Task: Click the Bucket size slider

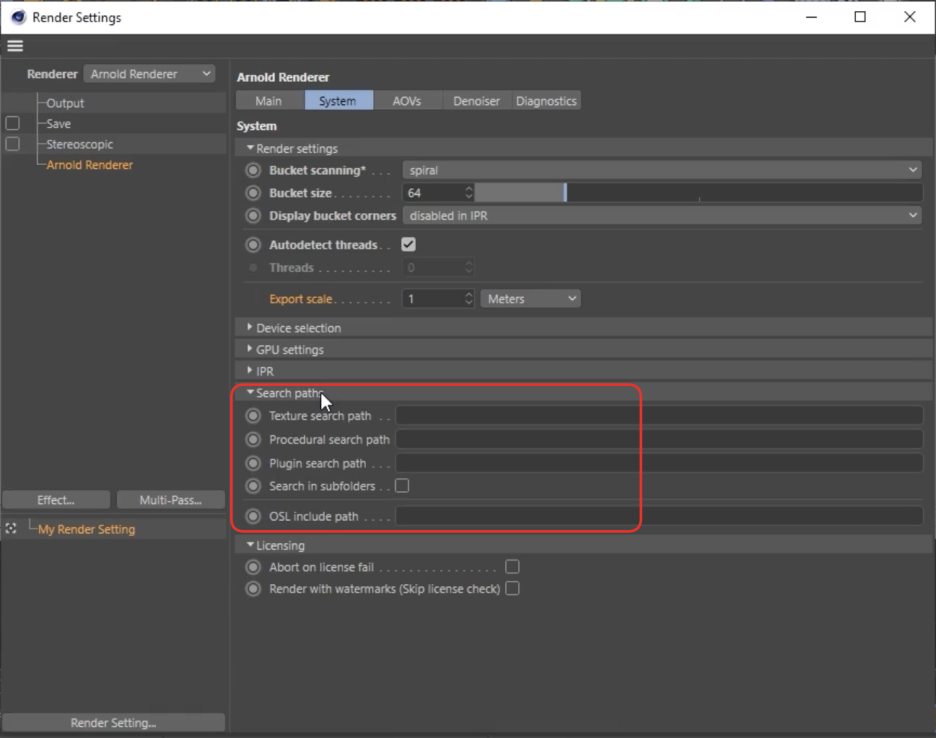Action: (x=699, y=193)
